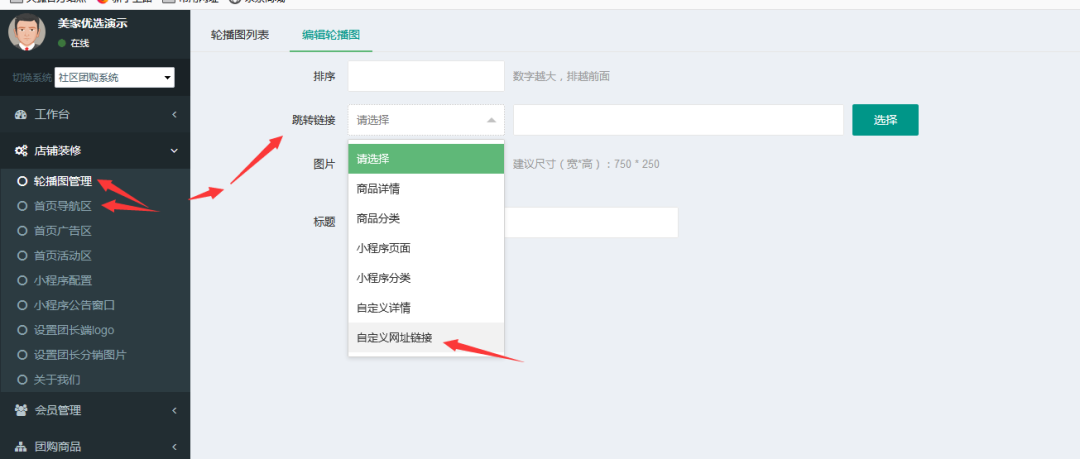This screenshot has width=1080, height=459.
Task: Toggle the 跳转链接 select dropdown arrow
Action: click(x=490, y=120)
